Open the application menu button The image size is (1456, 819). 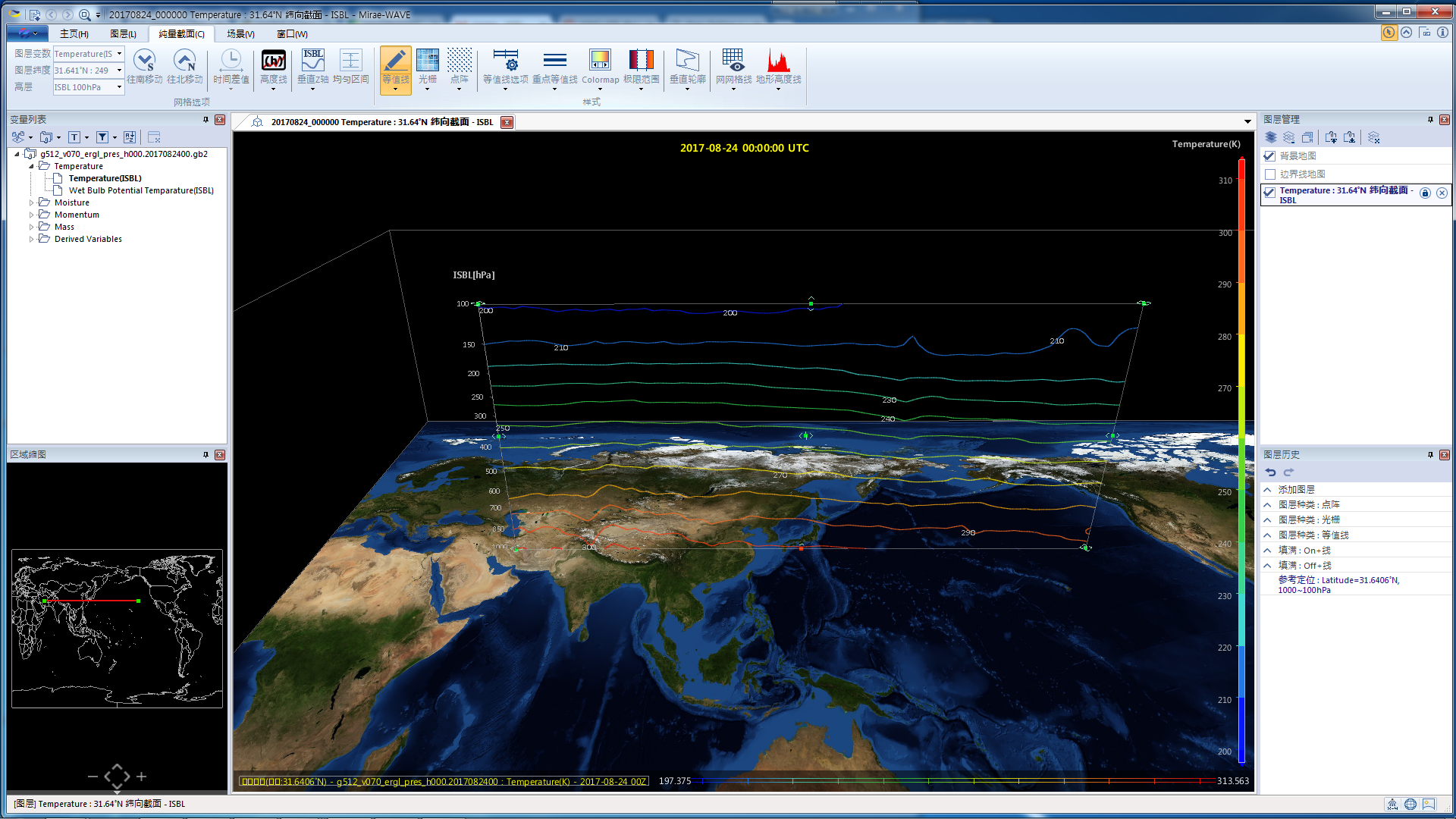(x=27, y=33)
